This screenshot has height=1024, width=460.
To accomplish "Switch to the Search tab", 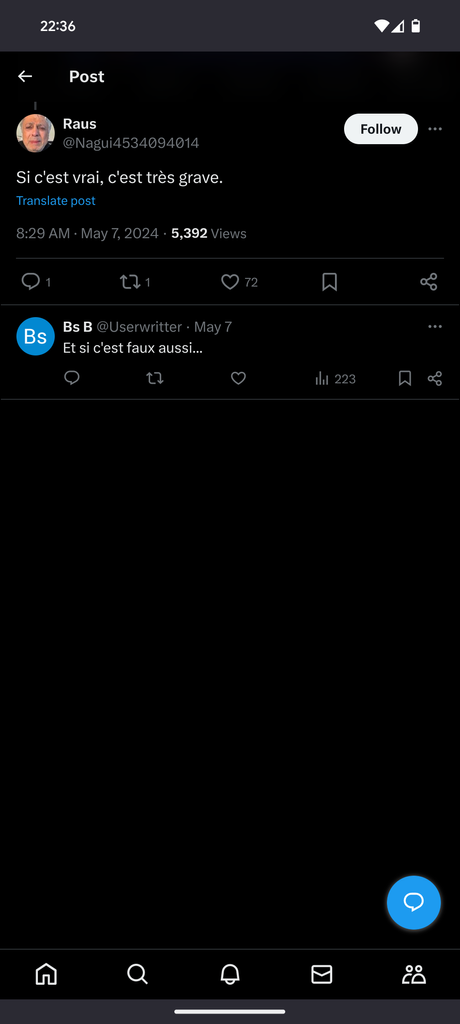I will pos(137,974).
